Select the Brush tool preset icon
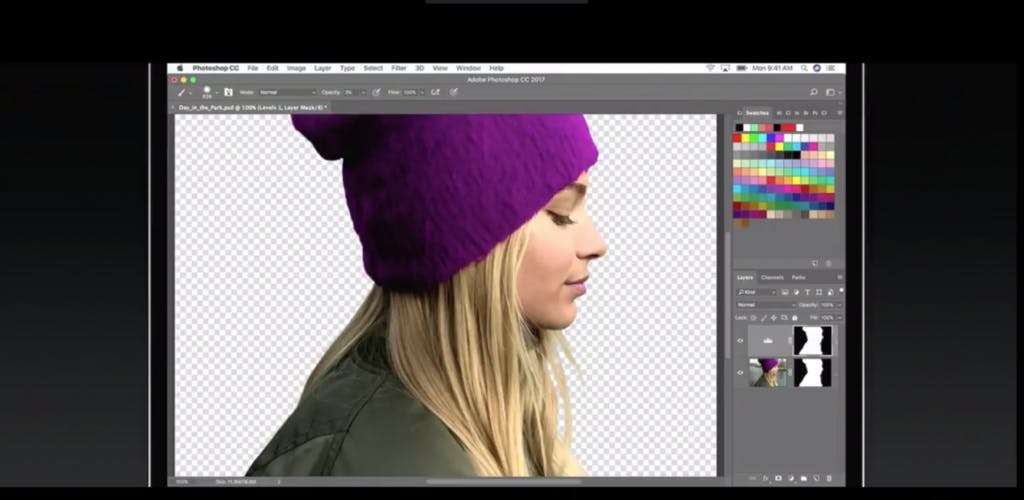The height and width of the screenshot is (500, 1024). [182, 92]
